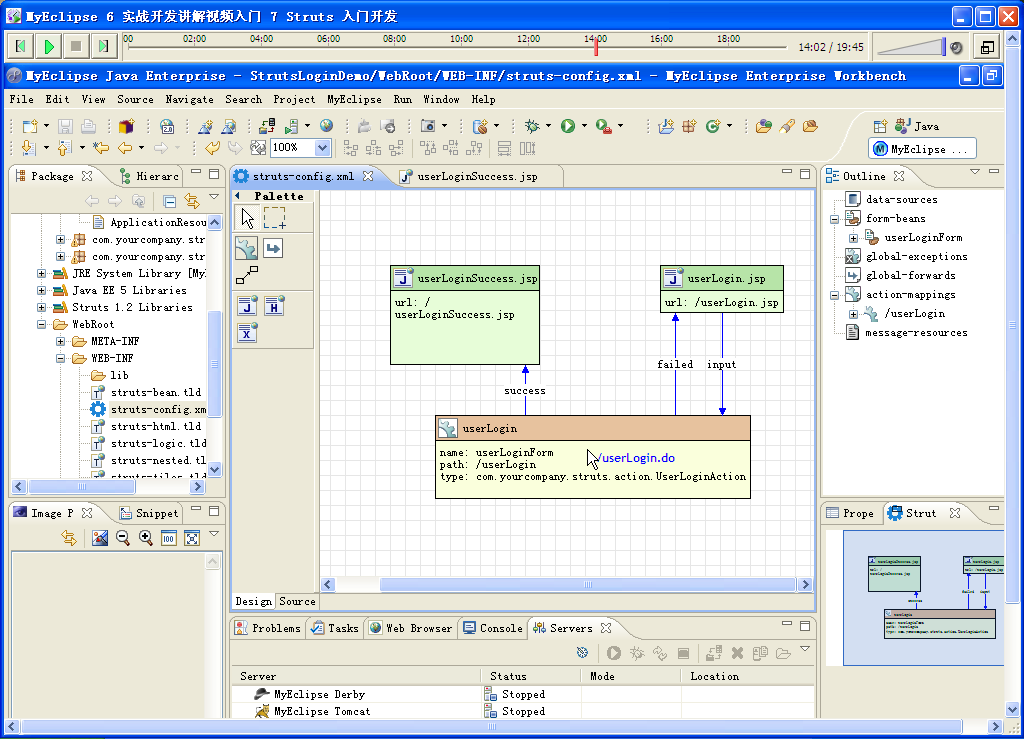Open the Project menu
The width and height of the screenshot is (1024, 739).
click(294, 99)
